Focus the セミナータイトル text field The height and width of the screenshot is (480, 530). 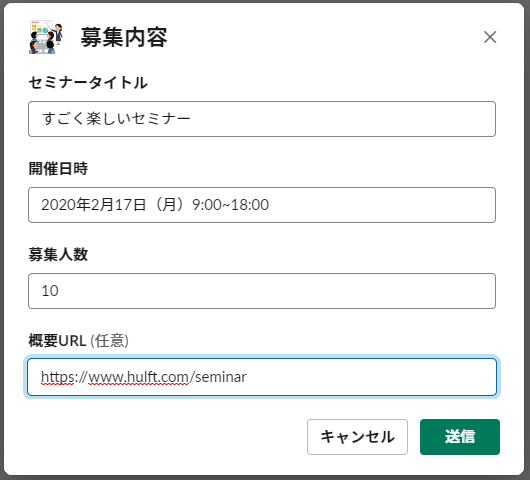click(262, 119)
